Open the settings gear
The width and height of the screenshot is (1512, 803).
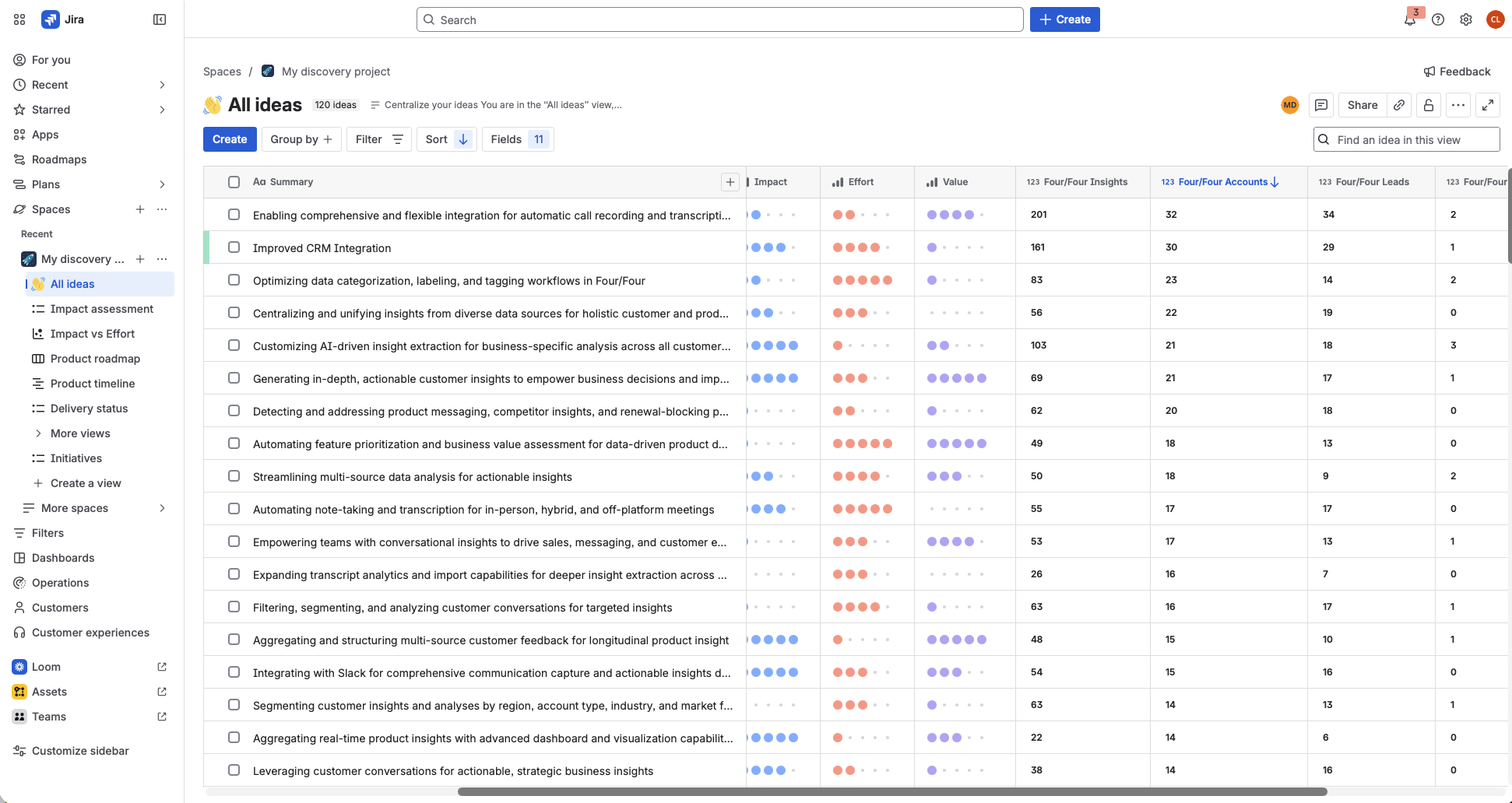pos(1466,20)
